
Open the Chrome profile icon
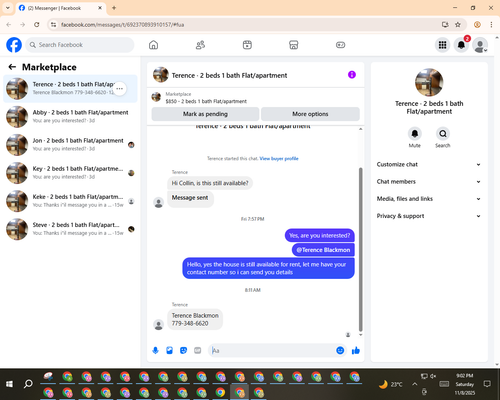pyautogui.click(x=477, y=25)
